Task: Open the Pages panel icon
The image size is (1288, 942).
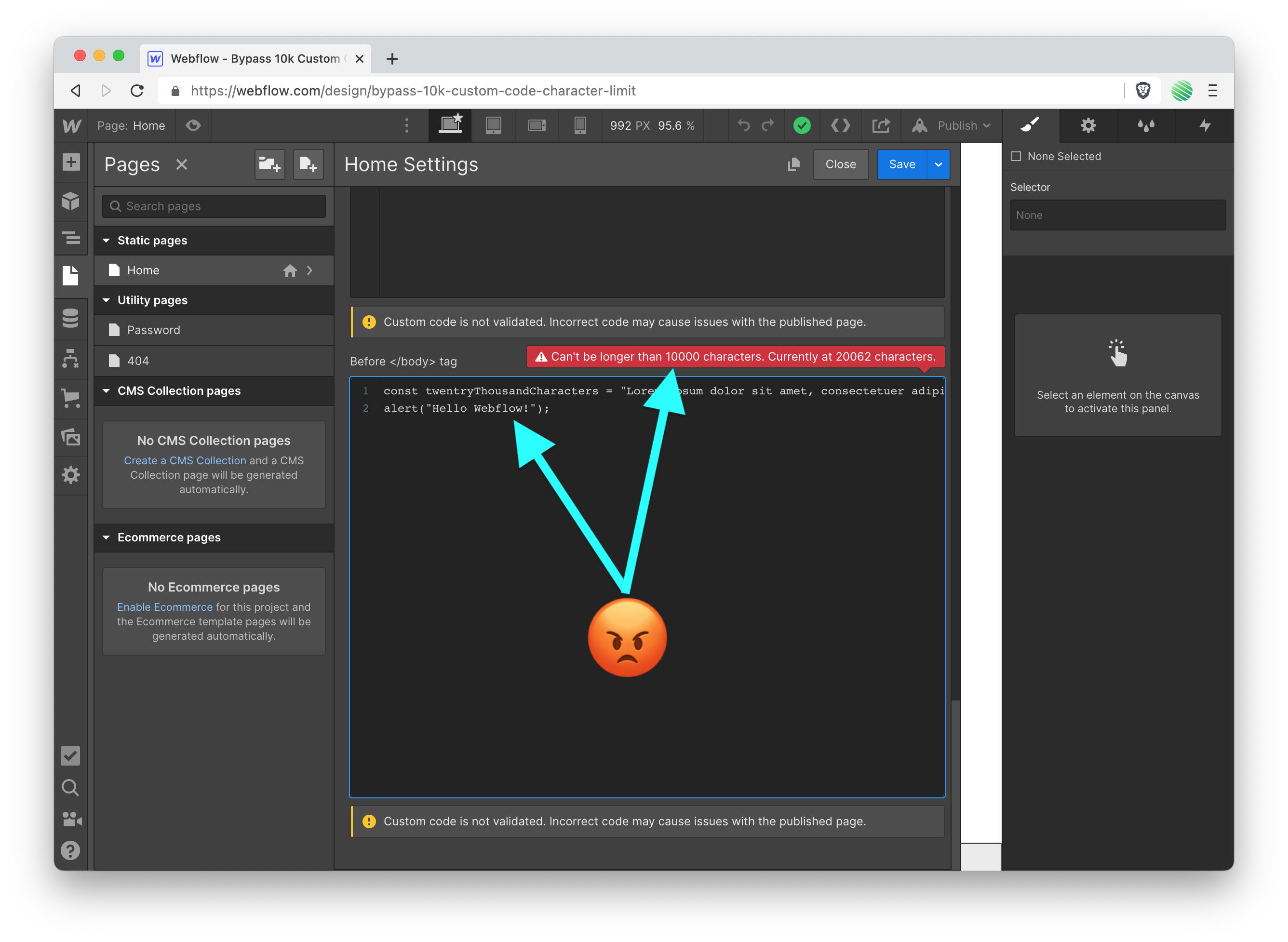Action: [71, 276]
